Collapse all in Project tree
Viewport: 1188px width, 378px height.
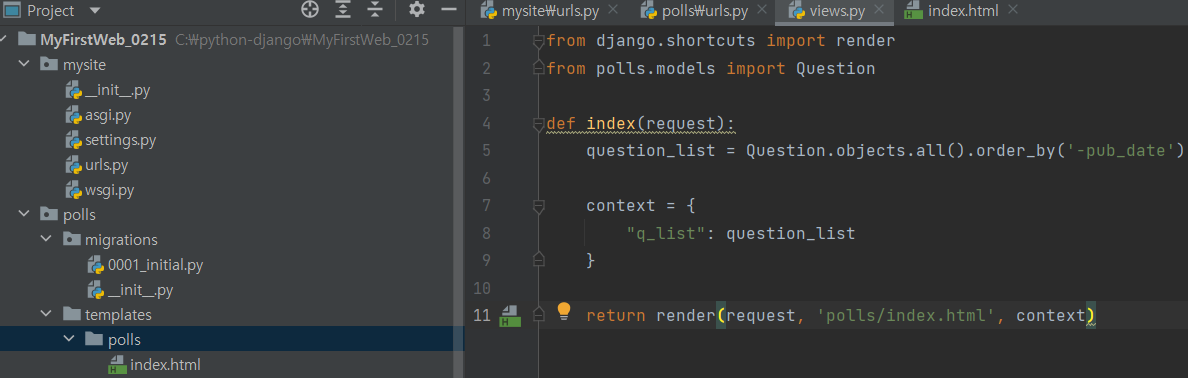375,10
